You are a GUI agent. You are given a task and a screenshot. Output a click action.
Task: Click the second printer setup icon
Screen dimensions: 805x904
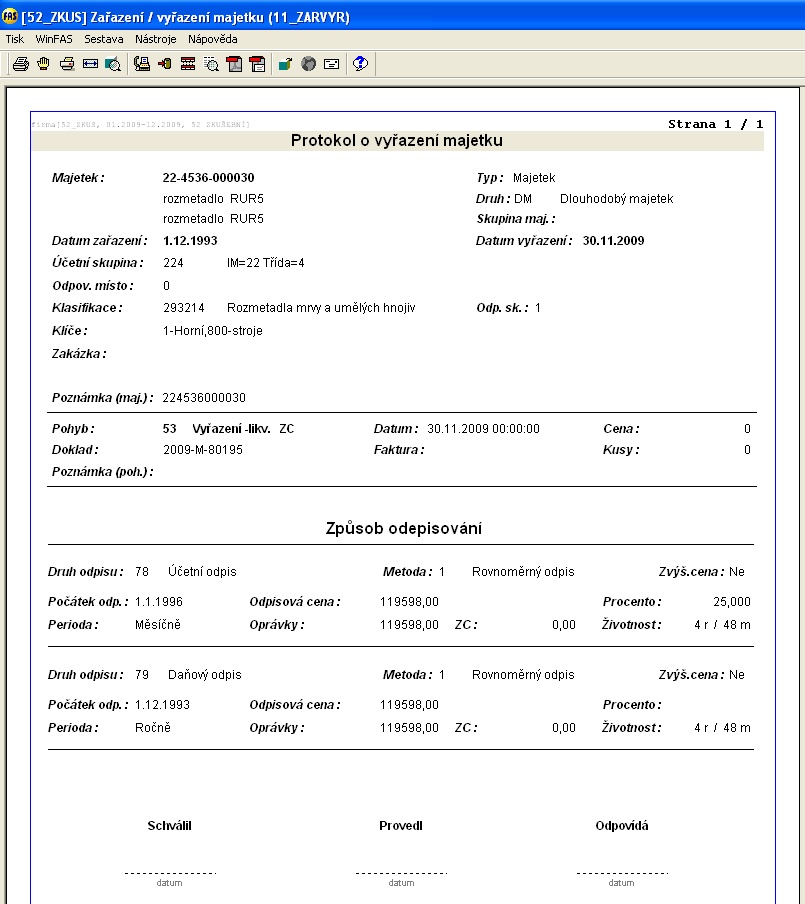tap(66, 64)
